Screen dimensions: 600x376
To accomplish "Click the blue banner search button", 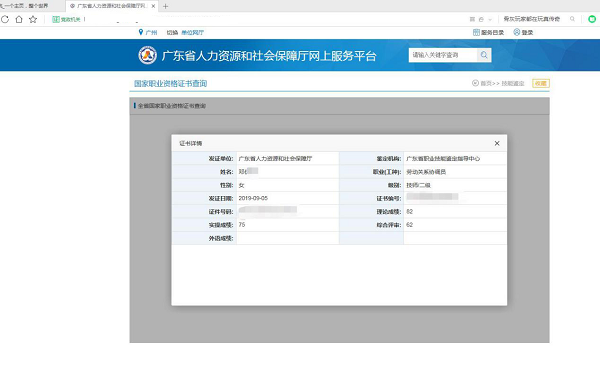I will tap(484, 55).
